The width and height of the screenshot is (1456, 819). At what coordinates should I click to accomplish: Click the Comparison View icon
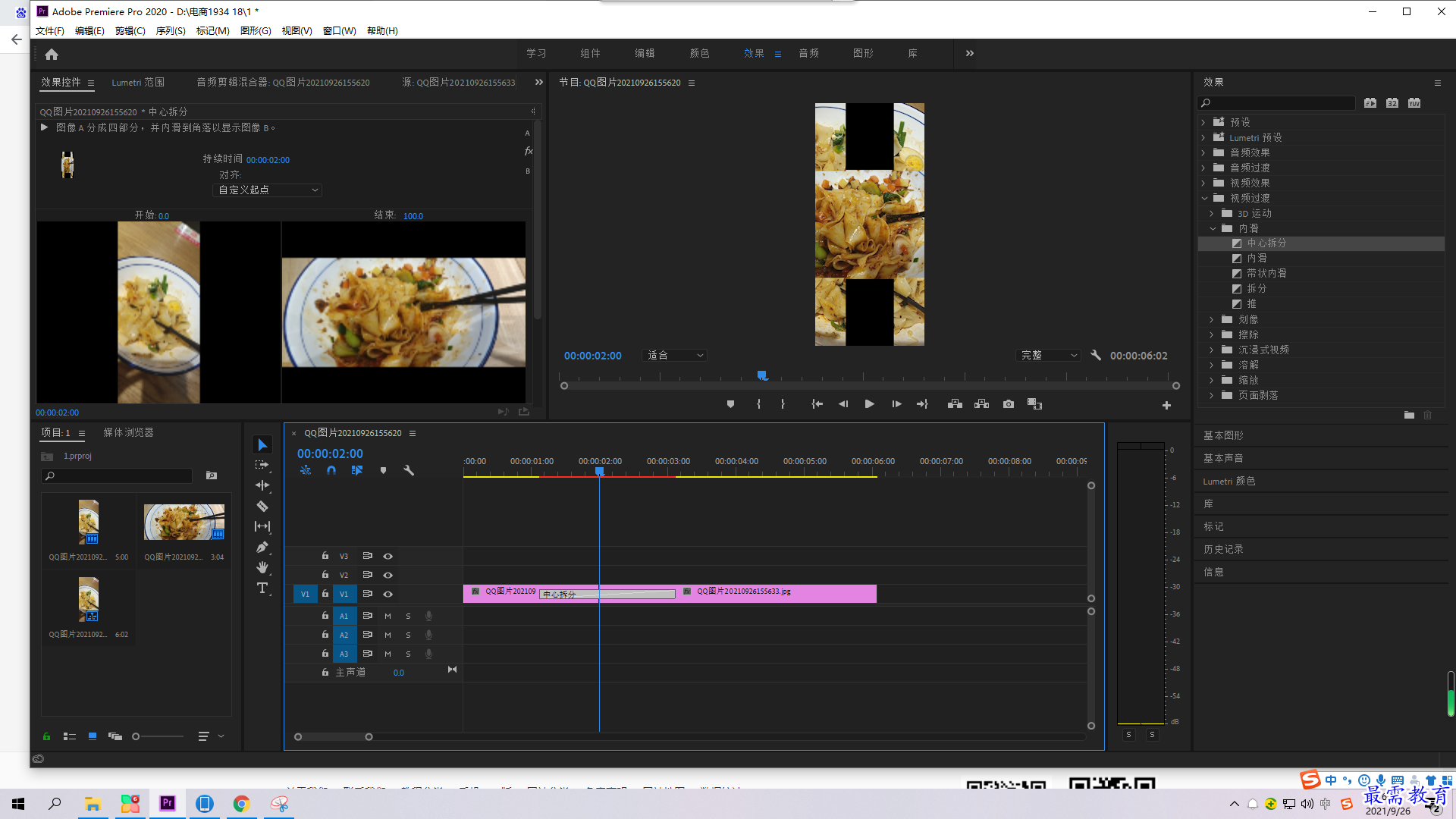[1034, 404]
